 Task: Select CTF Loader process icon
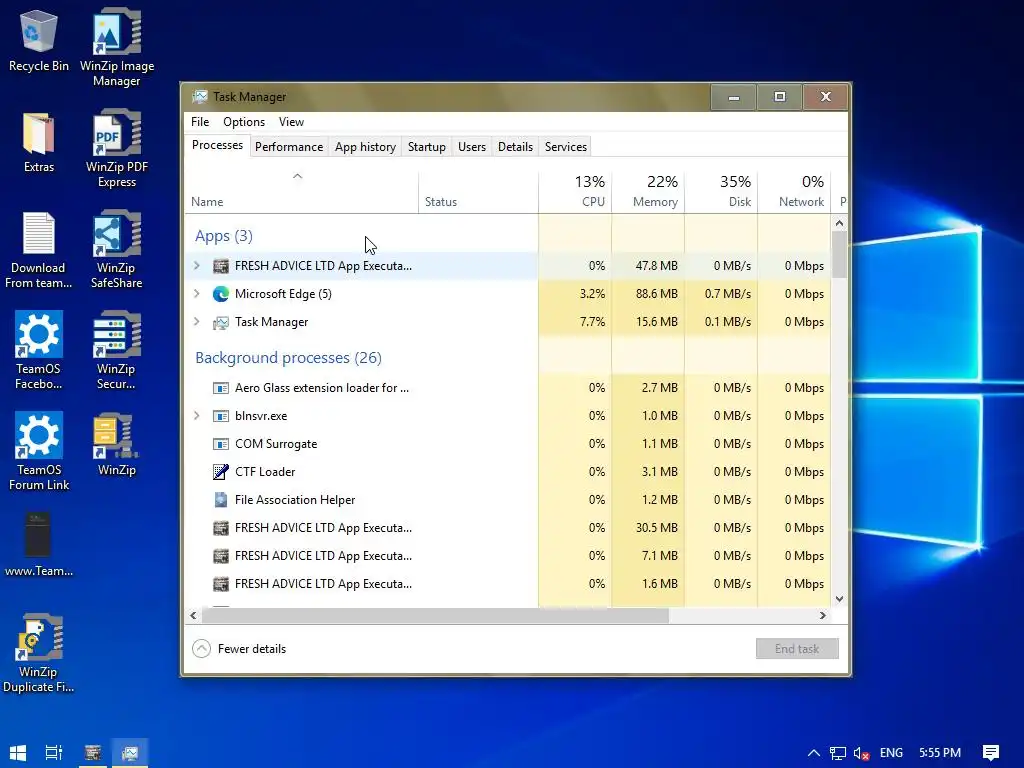click(x=221, y=472)
